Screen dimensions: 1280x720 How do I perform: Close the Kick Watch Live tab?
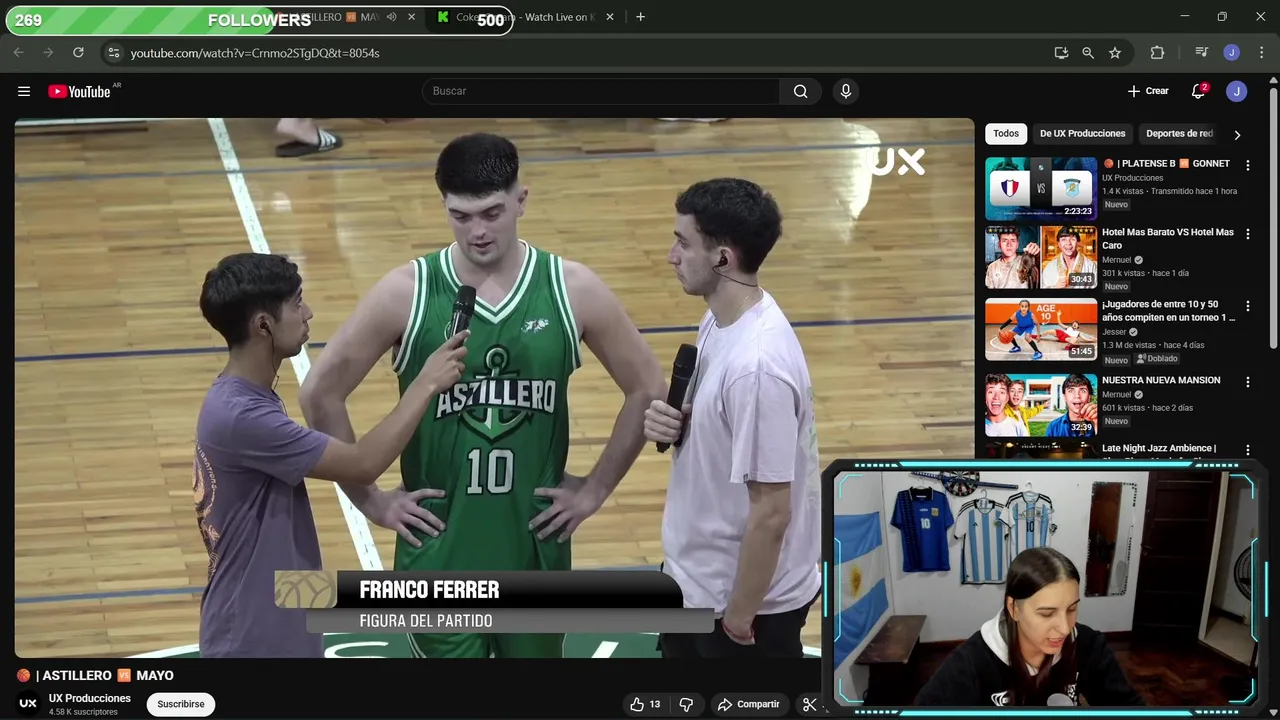click(610, 17)
